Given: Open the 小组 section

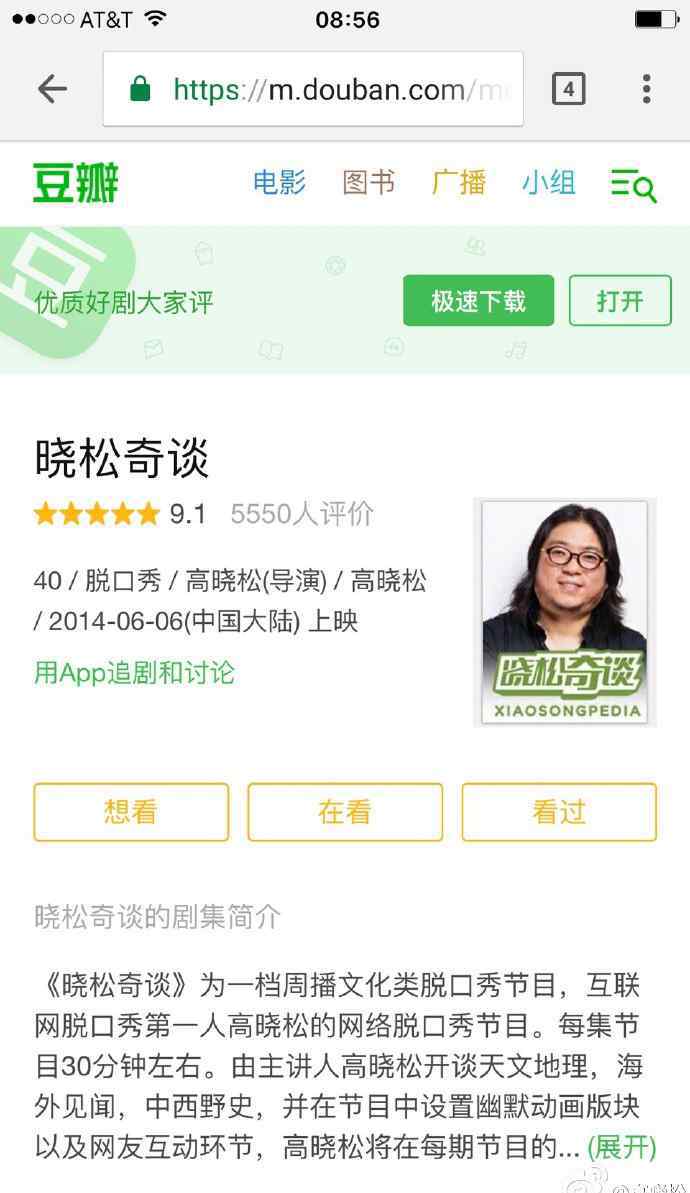Looking at the screenshot, I should (x=548, y=183).
